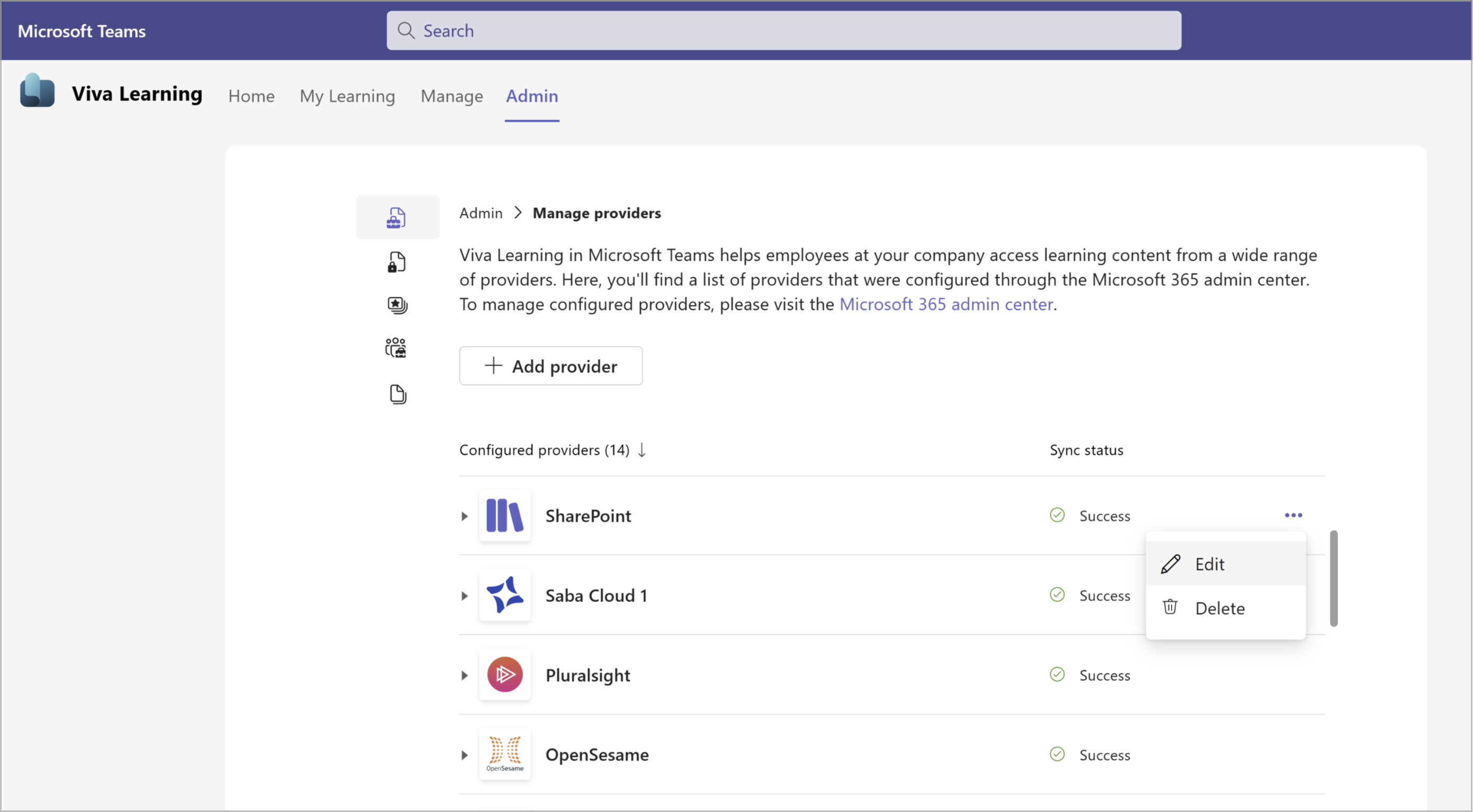
Task: Click Success text in OpenSesame row
Action: pos(1105,755)
